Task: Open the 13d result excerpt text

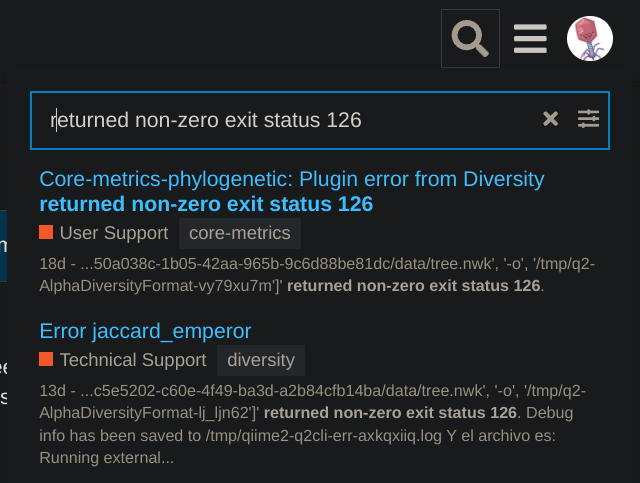Action: point(313,424)
